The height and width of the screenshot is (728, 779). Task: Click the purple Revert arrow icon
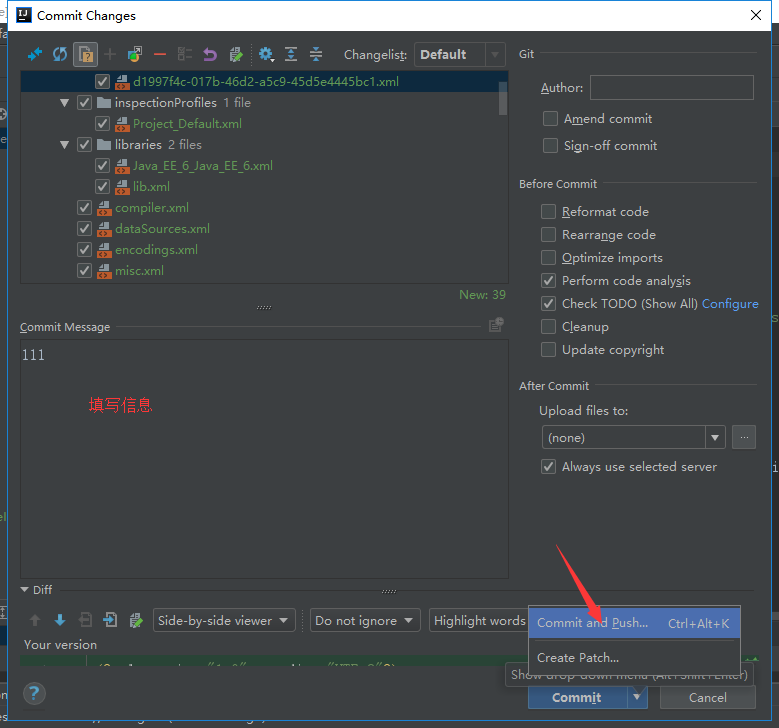[x=210, y=54]
